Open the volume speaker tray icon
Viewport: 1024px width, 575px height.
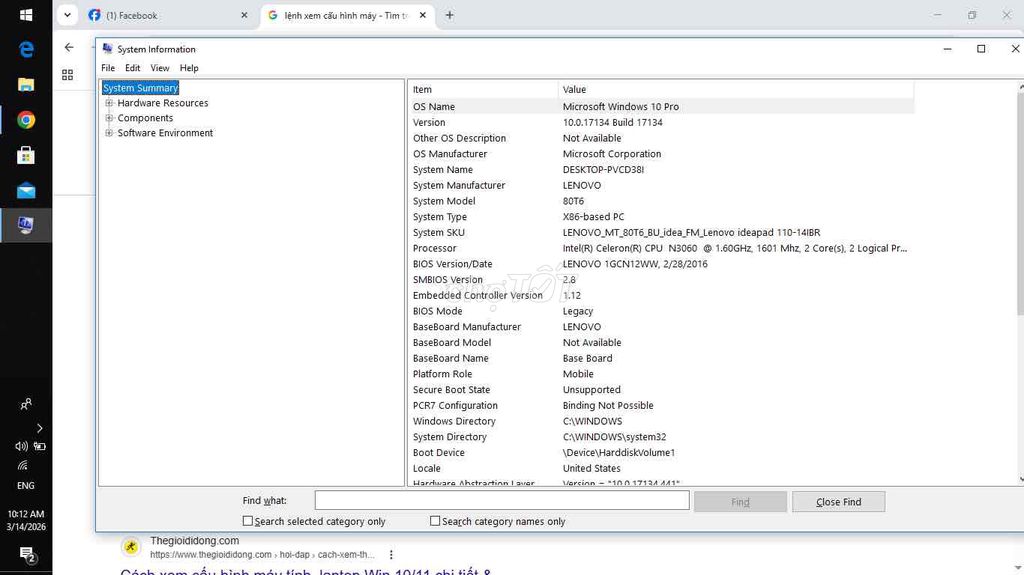pyautogui.click(x=21, y=446)
